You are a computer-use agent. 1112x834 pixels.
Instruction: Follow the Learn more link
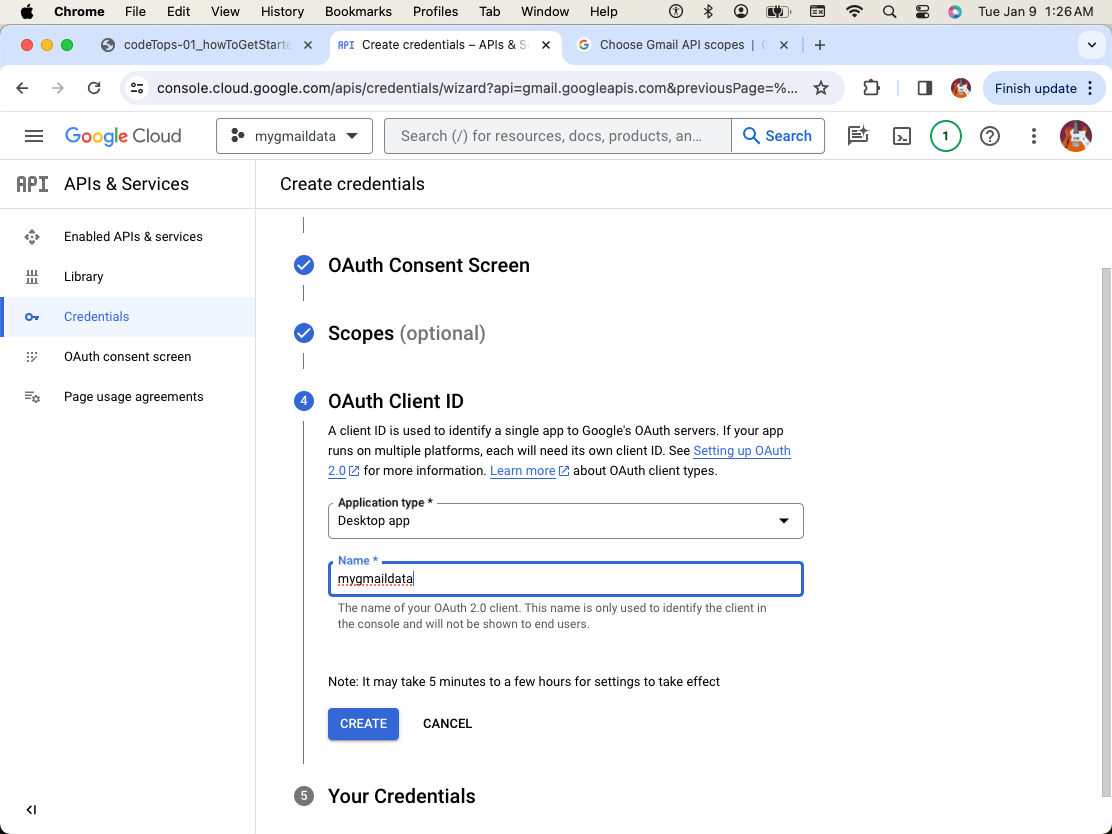point(523,471)
